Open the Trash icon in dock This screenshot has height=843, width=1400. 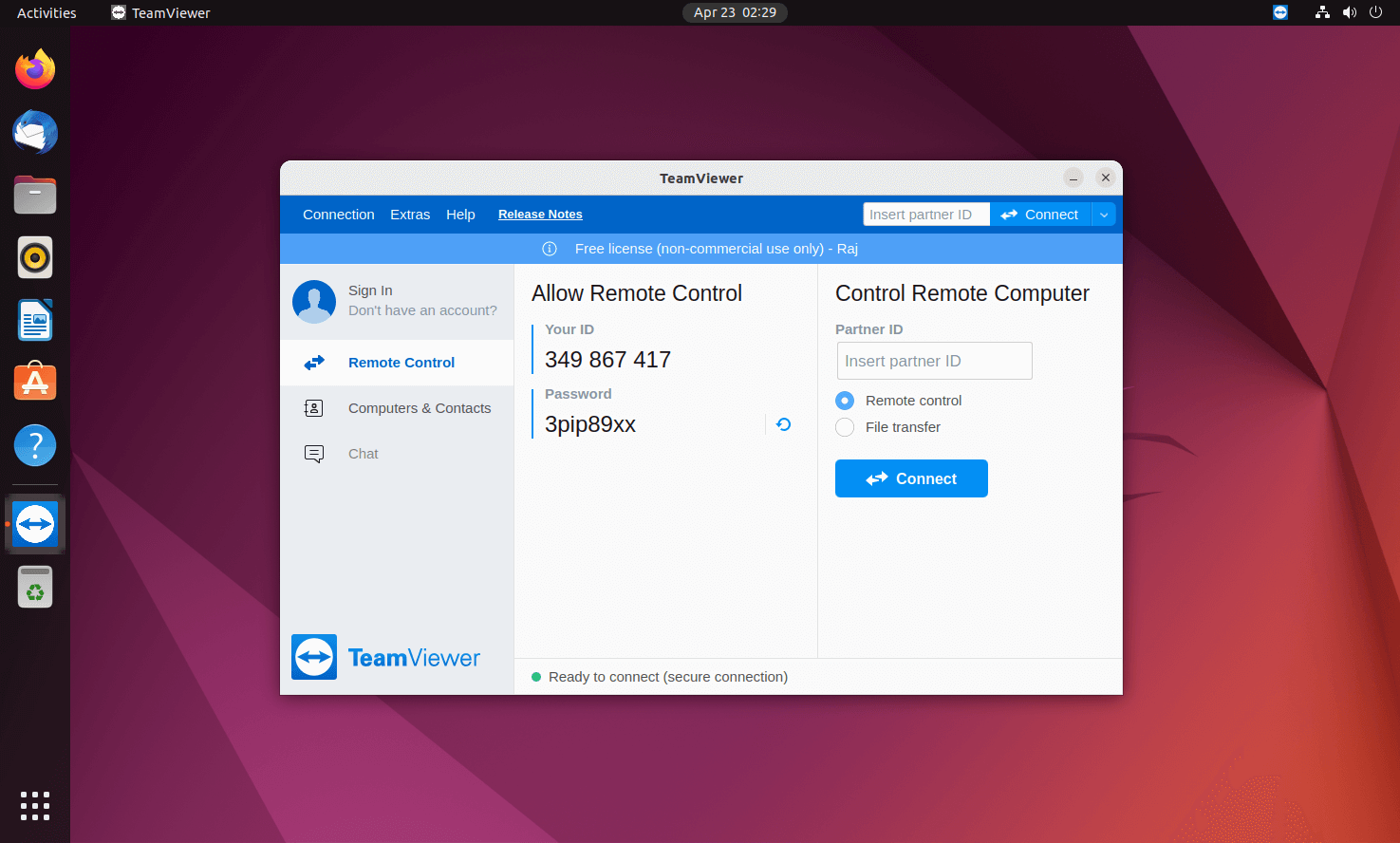[35, 587]
